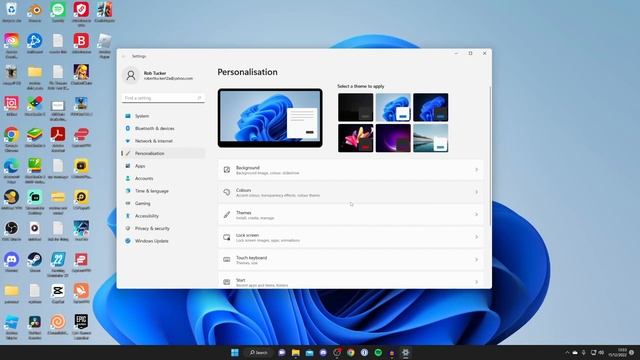This screenshot has width=640, height=360.
Task: Show hidden system tray icons
Action: pos(567,352)
